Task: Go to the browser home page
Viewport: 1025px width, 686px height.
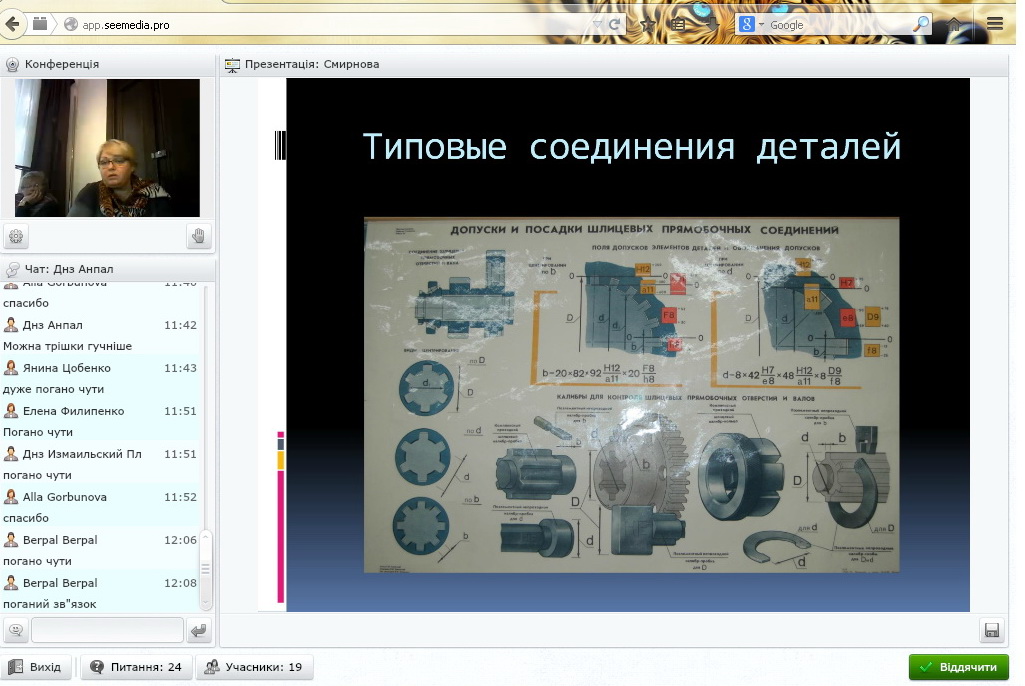Action: (955, 24)
